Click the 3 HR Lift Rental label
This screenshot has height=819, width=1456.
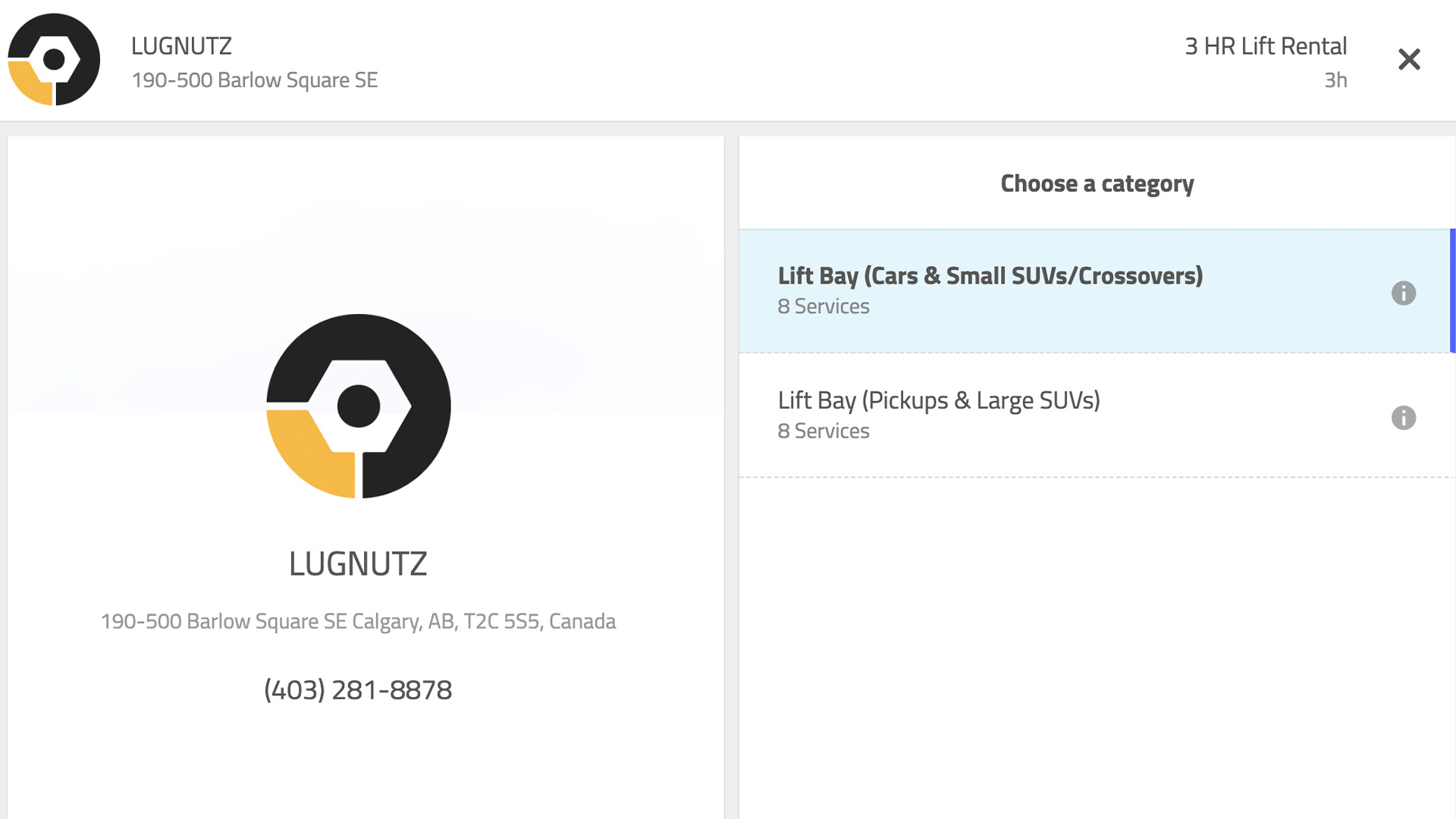[x=1266, y=46]
